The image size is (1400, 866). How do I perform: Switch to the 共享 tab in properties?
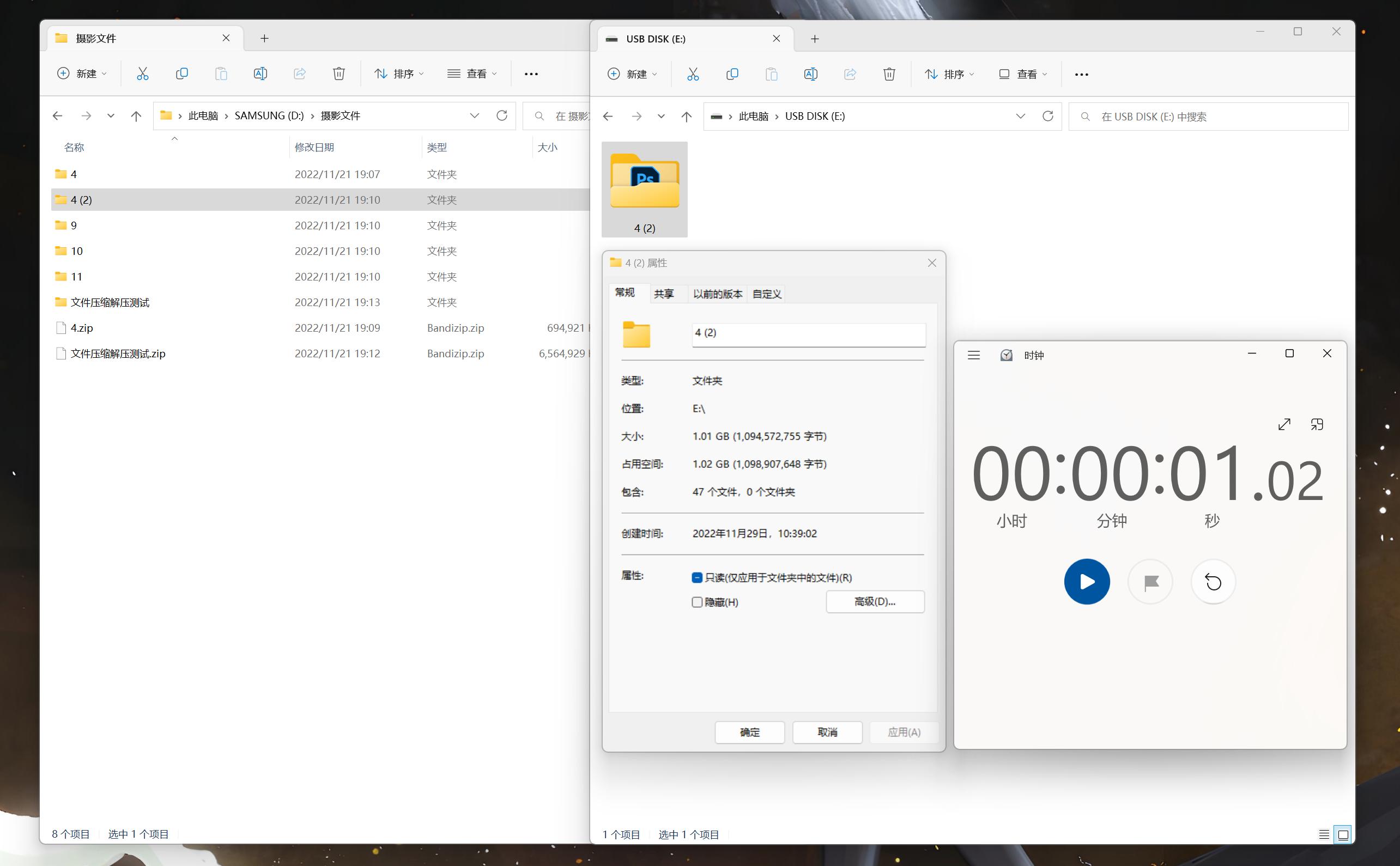[x=664, y=294]
